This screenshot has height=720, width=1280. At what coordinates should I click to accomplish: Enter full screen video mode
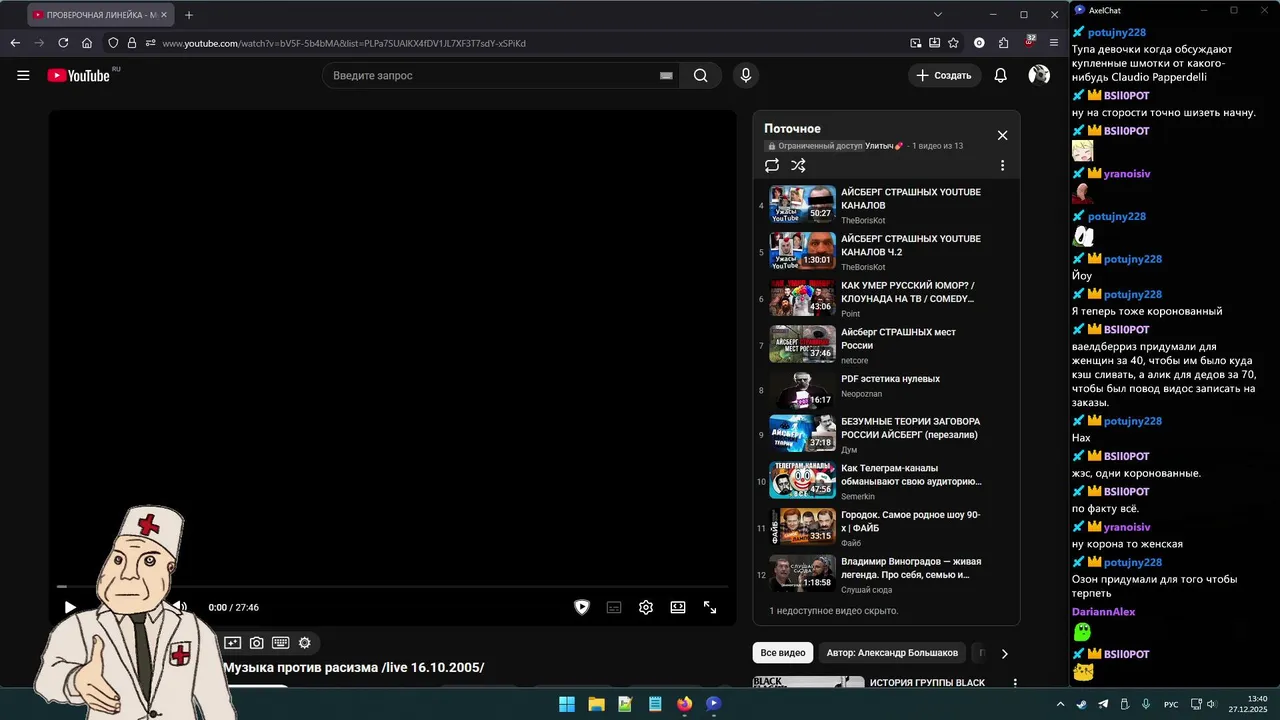(x=710, y=607)
